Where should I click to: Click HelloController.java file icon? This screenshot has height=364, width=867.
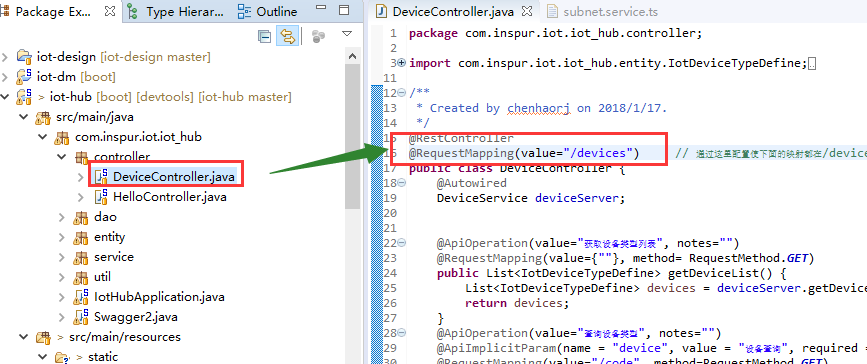pyautogui.click(x=100, y=197)
